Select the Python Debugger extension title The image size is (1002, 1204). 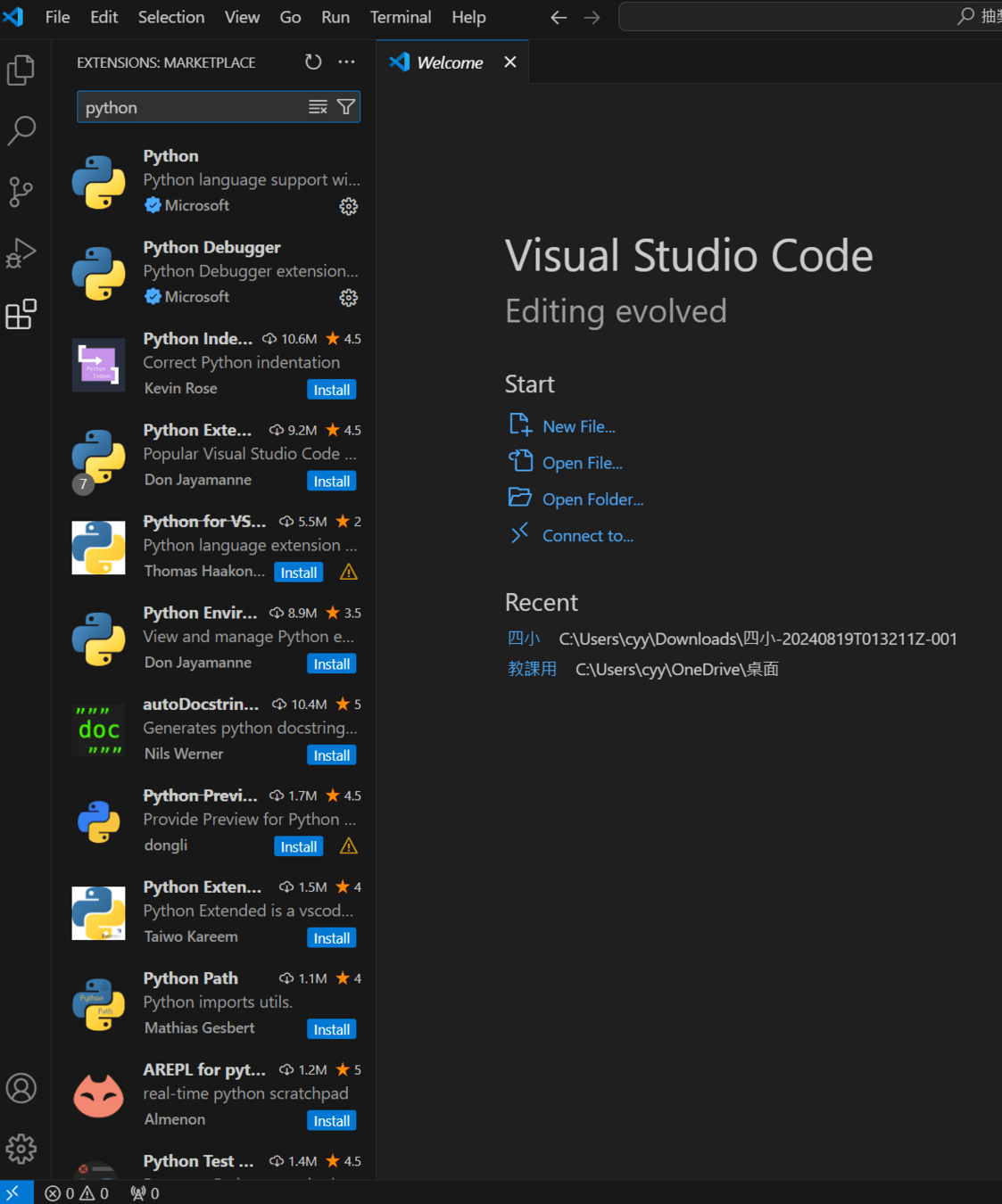212,247
